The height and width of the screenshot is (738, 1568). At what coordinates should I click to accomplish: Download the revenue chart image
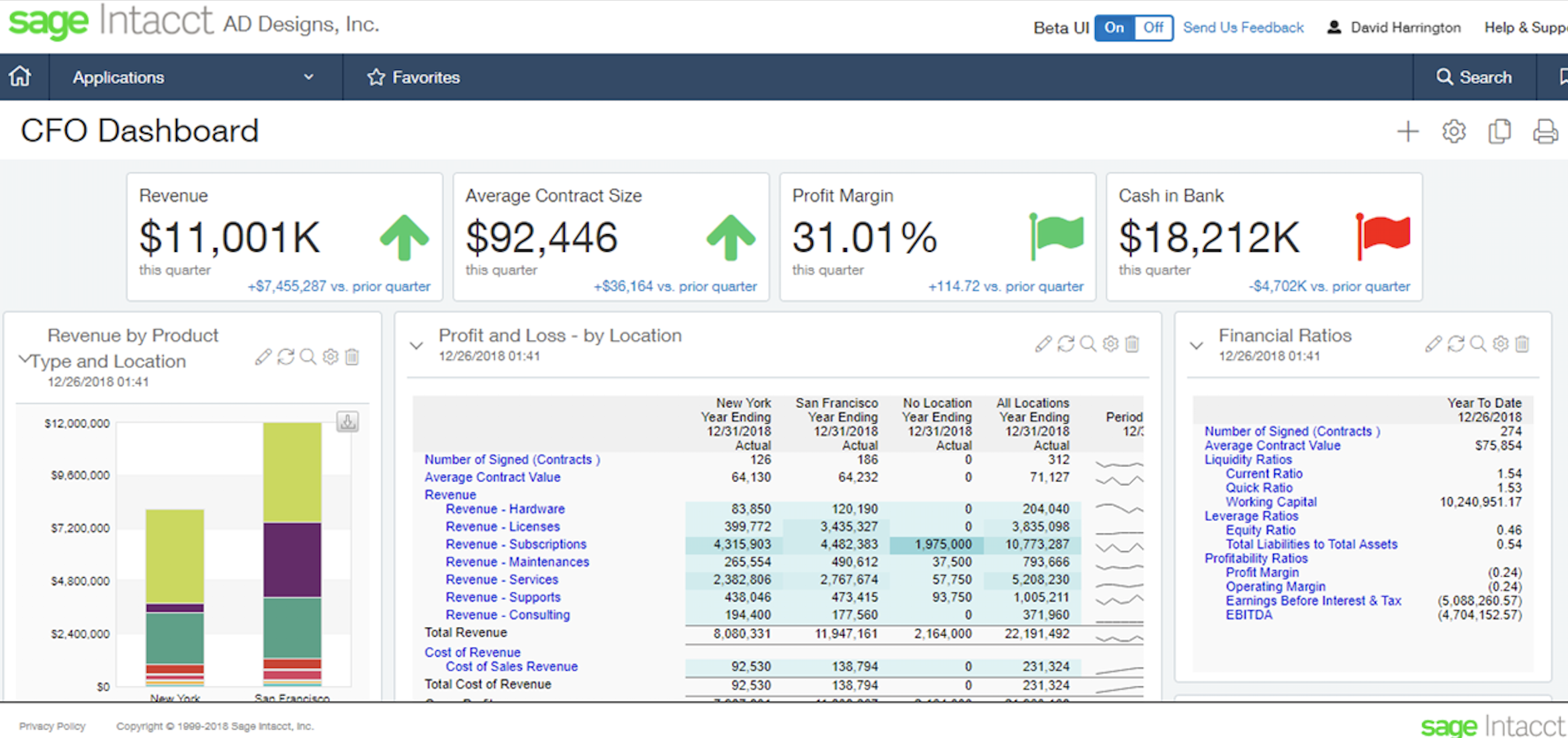point(347,421)
